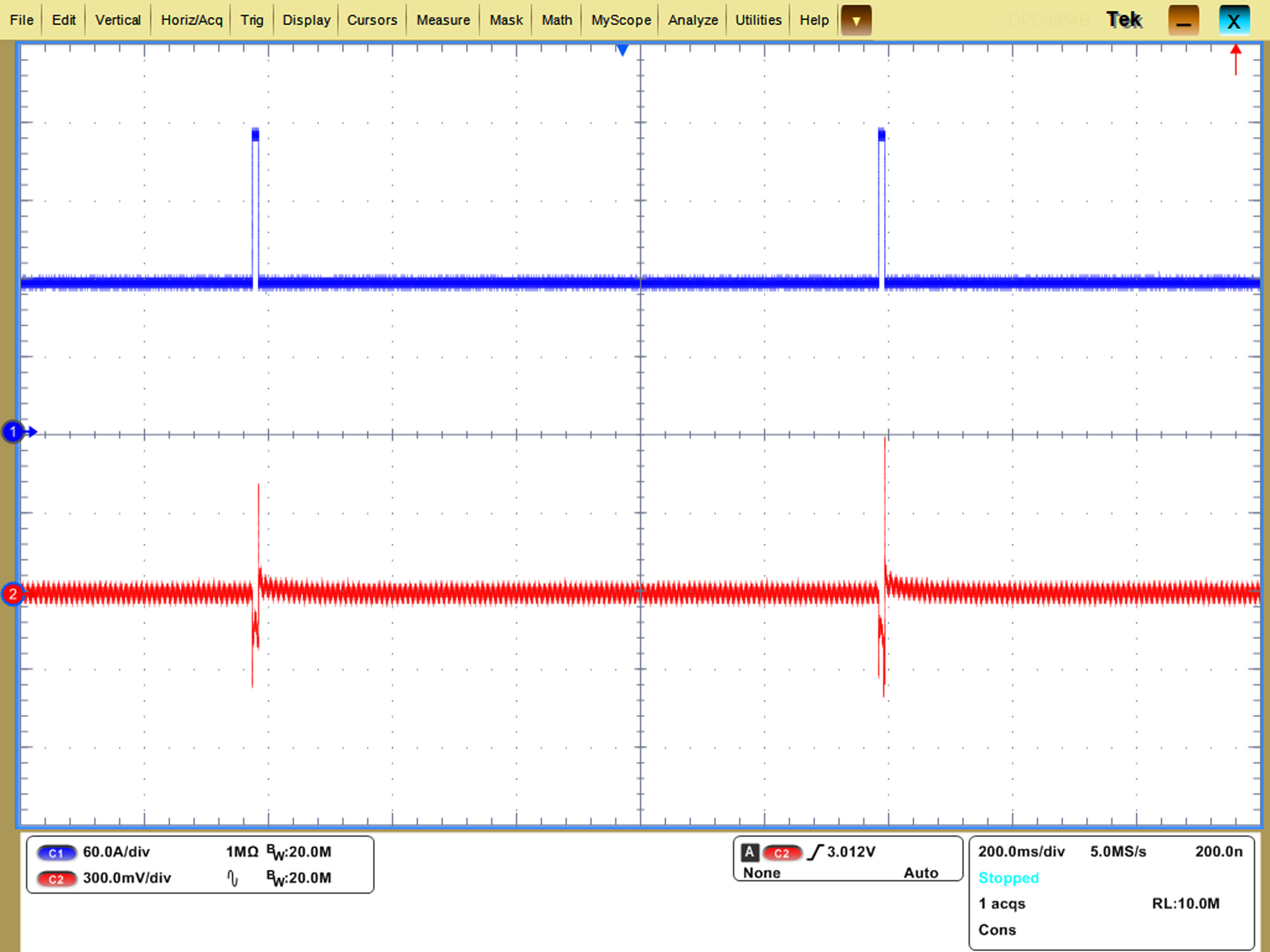
Task: Click the AC coupling symbol for C2
Action: 233,878
